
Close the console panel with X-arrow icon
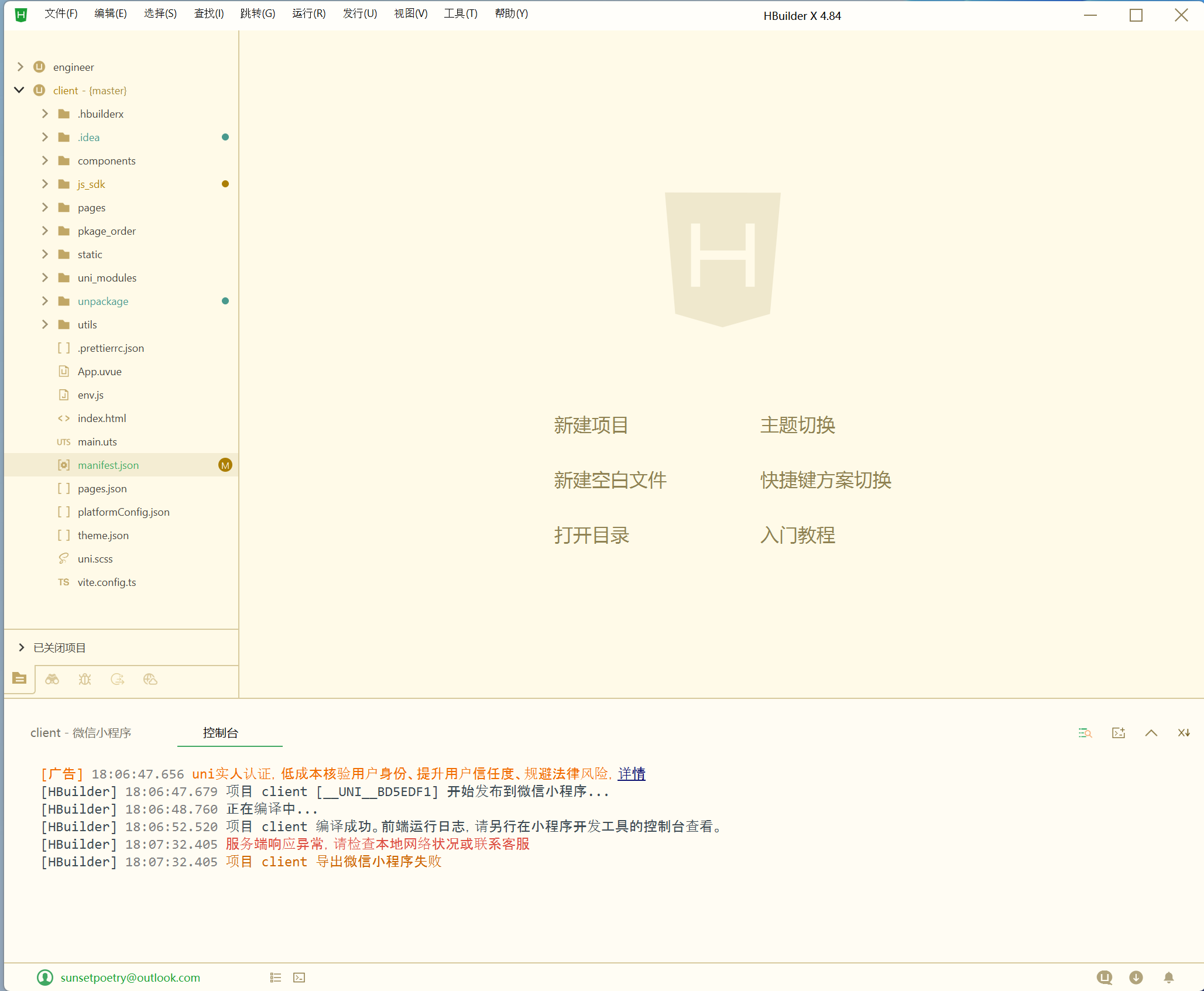[1184, 733]
